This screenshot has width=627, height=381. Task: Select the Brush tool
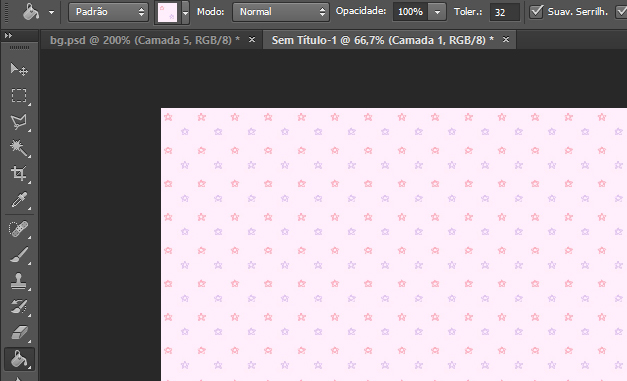pyautogui.click(x=19, y=255)
